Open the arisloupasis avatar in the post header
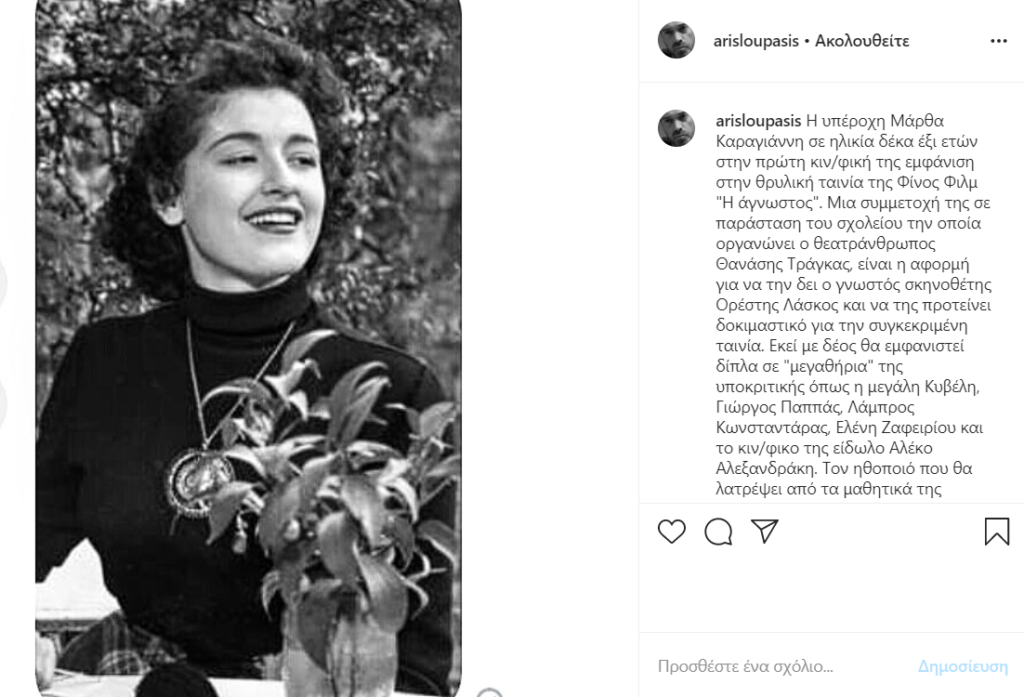 point(677,40)
